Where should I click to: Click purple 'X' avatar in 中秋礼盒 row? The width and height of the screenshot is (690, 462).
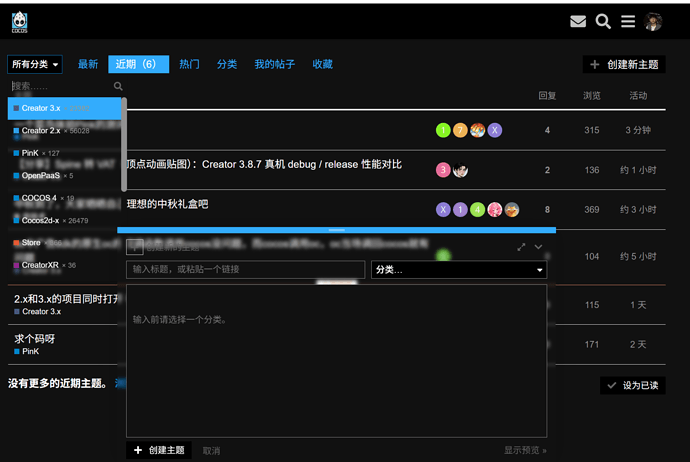coord(443,209)
